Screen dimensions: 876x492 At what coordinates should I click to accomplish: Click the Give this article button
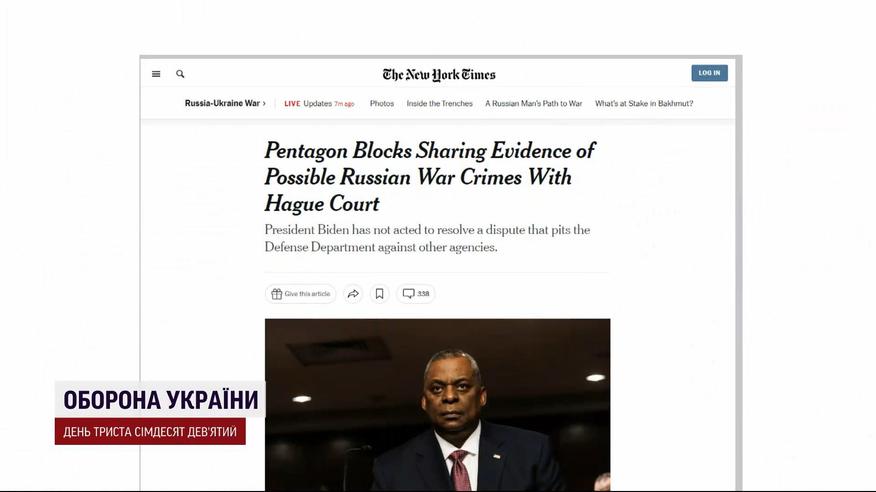point(301,294)
